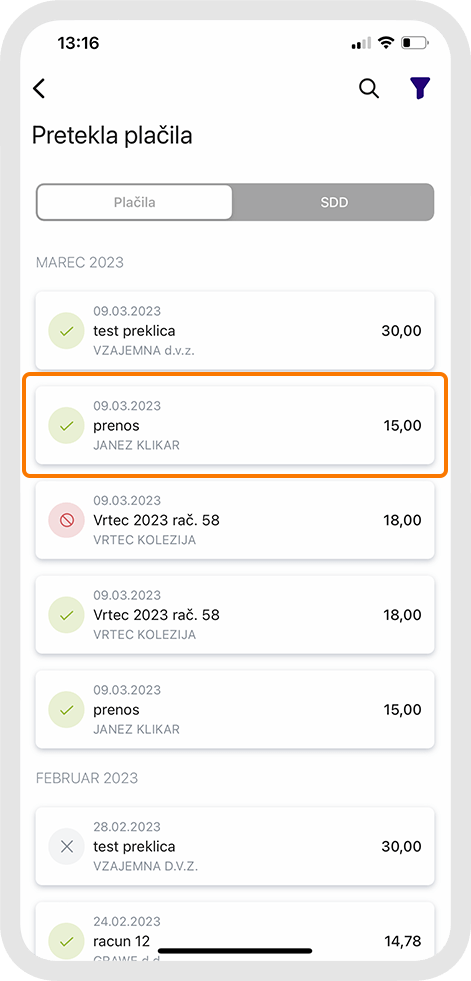Open test preklica payment VZAJEMNA d.v.z. 09.03.2023
This screenshot has width=471, height=981.
pyautogui.click(x=235, y=330)
